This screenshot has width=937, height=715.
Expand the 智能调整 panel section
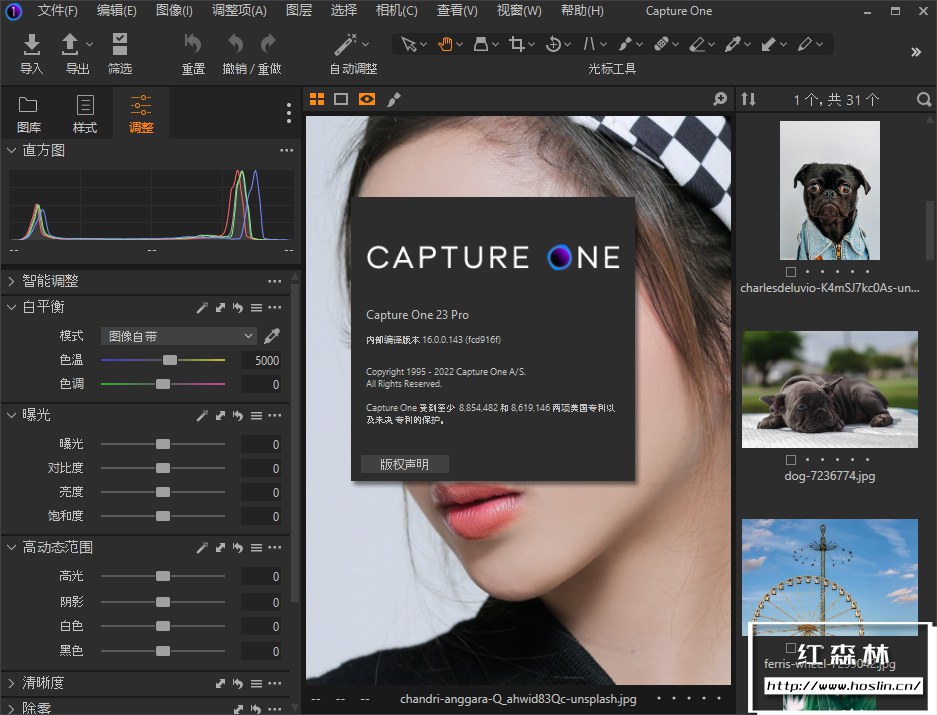tap(11, 281)
